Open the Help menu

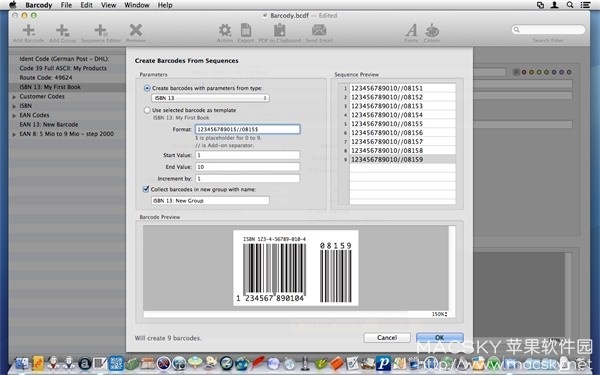[x=165, y=5]
